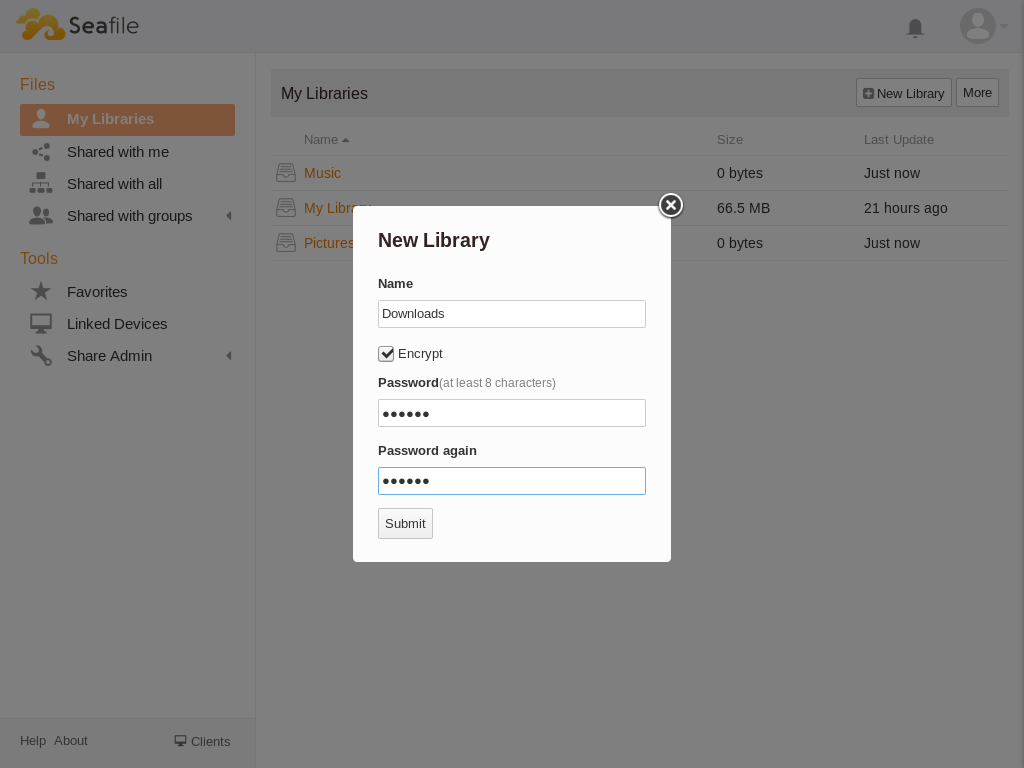Expand the Share Admin arrow
Viewport: 1024px width, 768px height.
pyautogui.click(x=228, y=356)
